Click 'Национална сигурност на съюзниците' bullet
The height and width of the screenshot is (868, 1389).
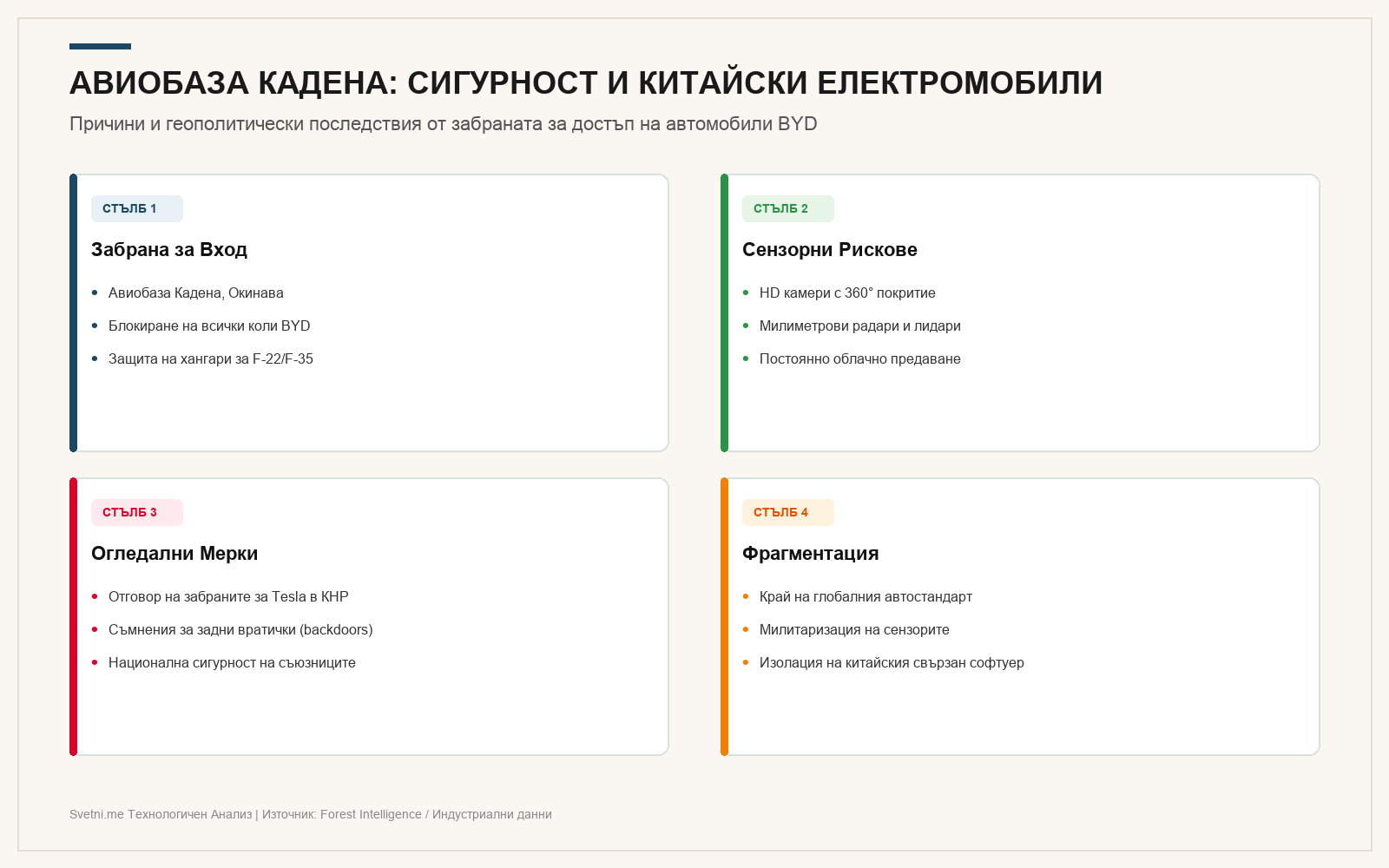pos(232,663)
